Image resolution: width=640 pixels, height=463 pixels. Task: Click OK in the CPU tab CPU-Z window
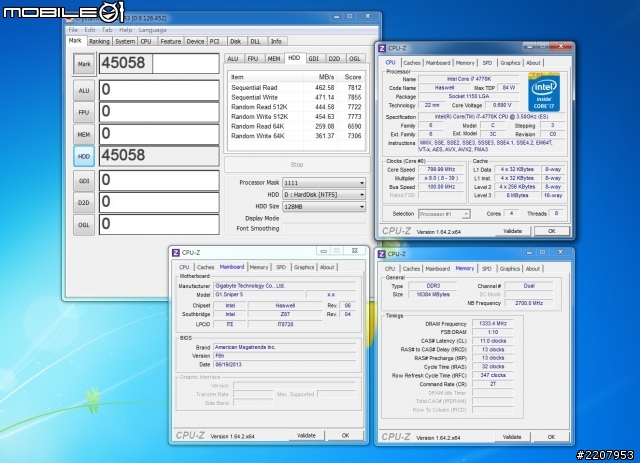click(x=552, y=231)
